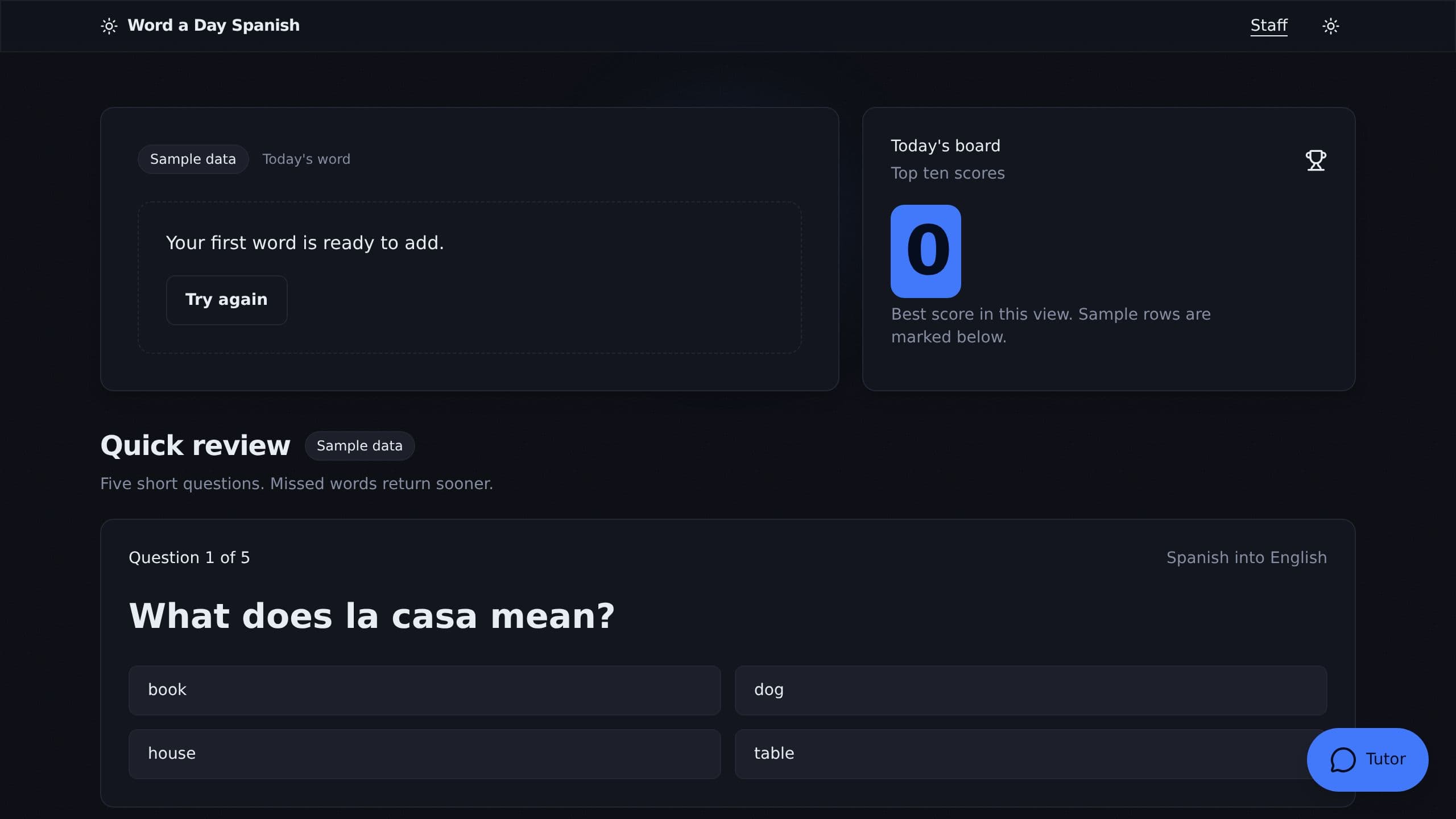The width and height of the screenshot is (1456, 819).
Task: Open the Staff link
Action: pos(1268,26)
